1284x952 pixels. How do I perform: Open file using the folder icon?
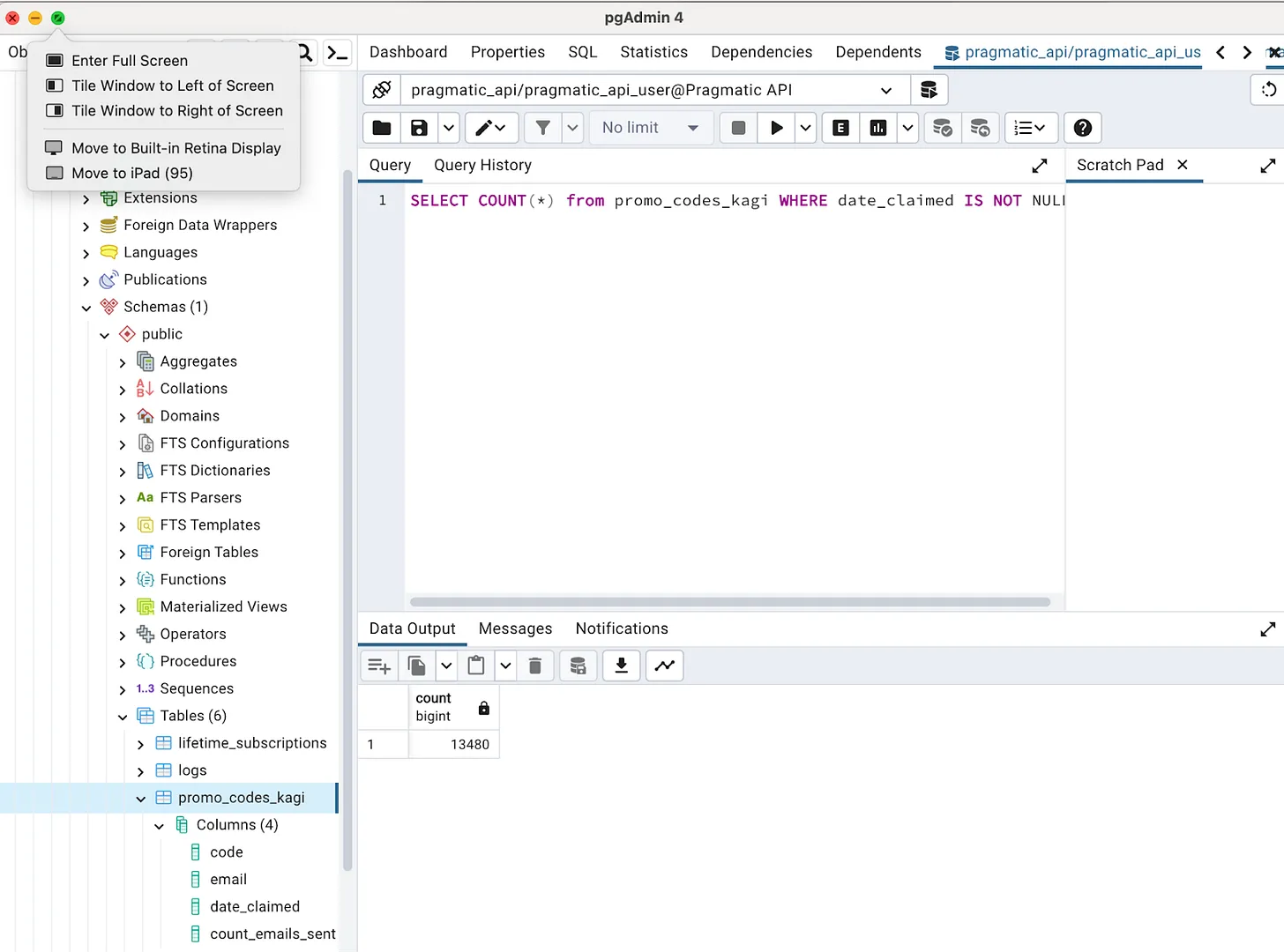[382, 128]
